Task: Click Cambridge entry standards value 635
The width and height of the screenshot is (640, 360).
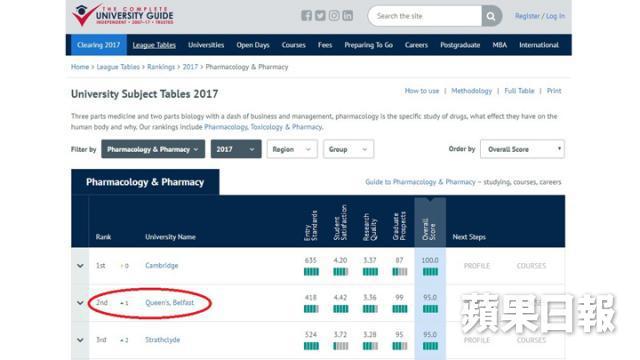Action: (311, 260)
